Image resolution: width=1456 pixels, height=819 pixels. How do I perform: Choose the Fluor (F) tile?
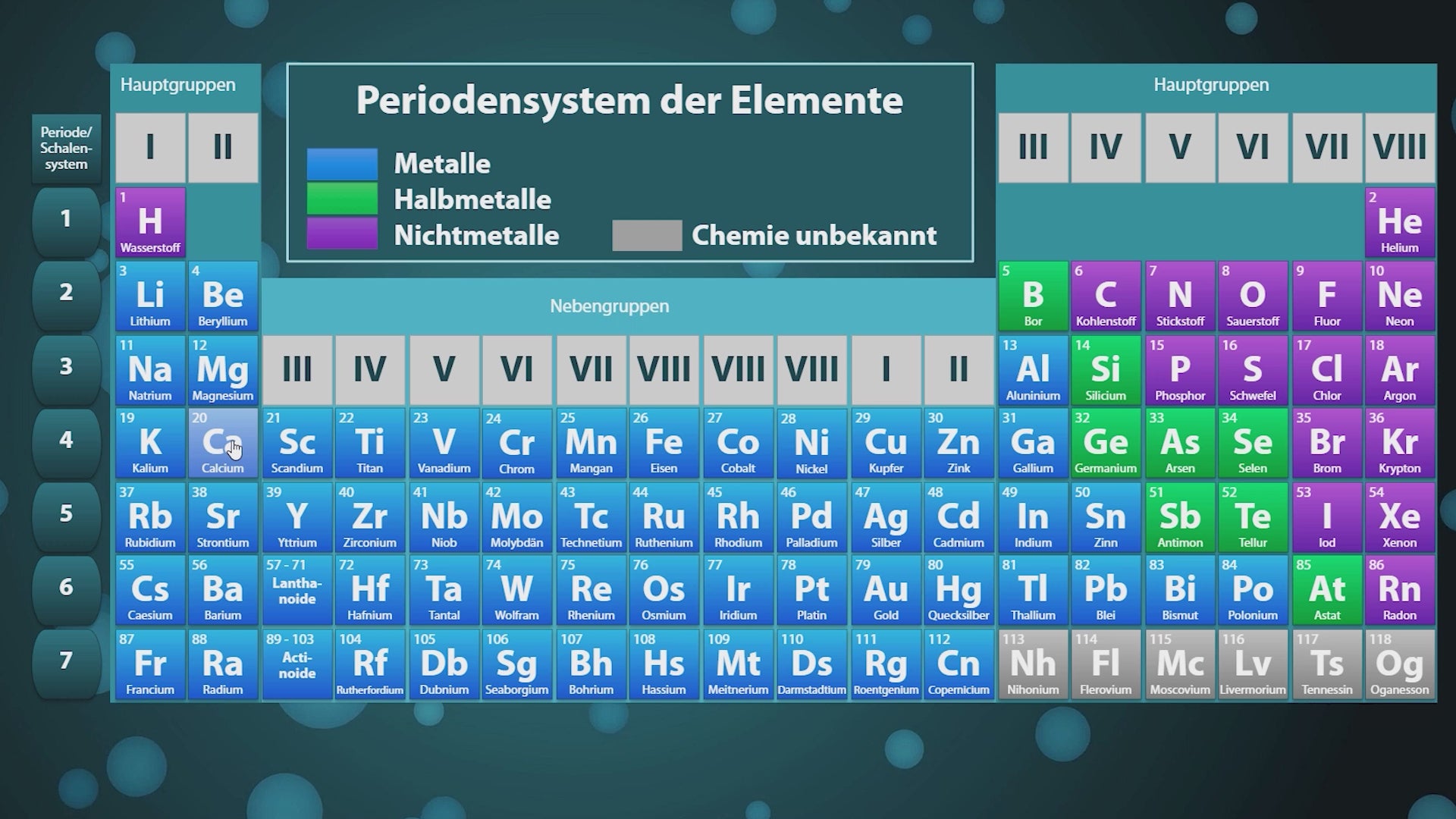pos(1327,296)
